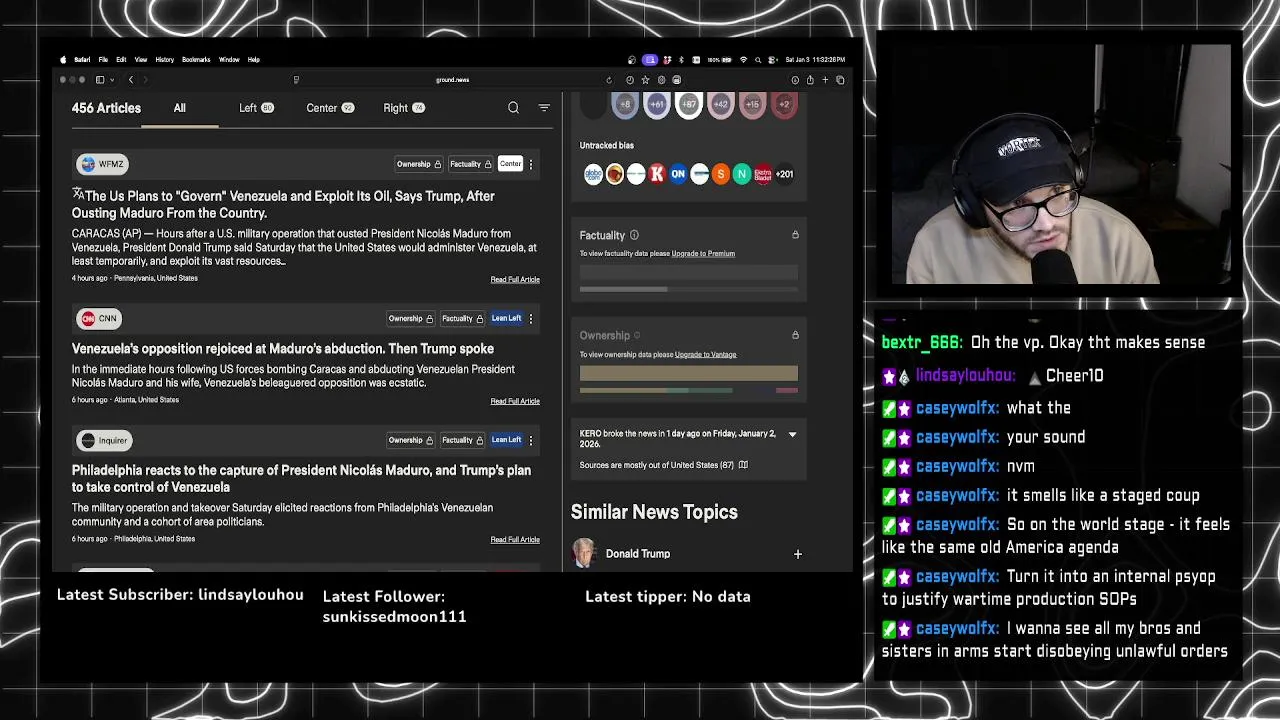This screenshot has width=1280, height=720.
Task: Open the Venezuela opposition rejoiced headline
Action: 283,349
